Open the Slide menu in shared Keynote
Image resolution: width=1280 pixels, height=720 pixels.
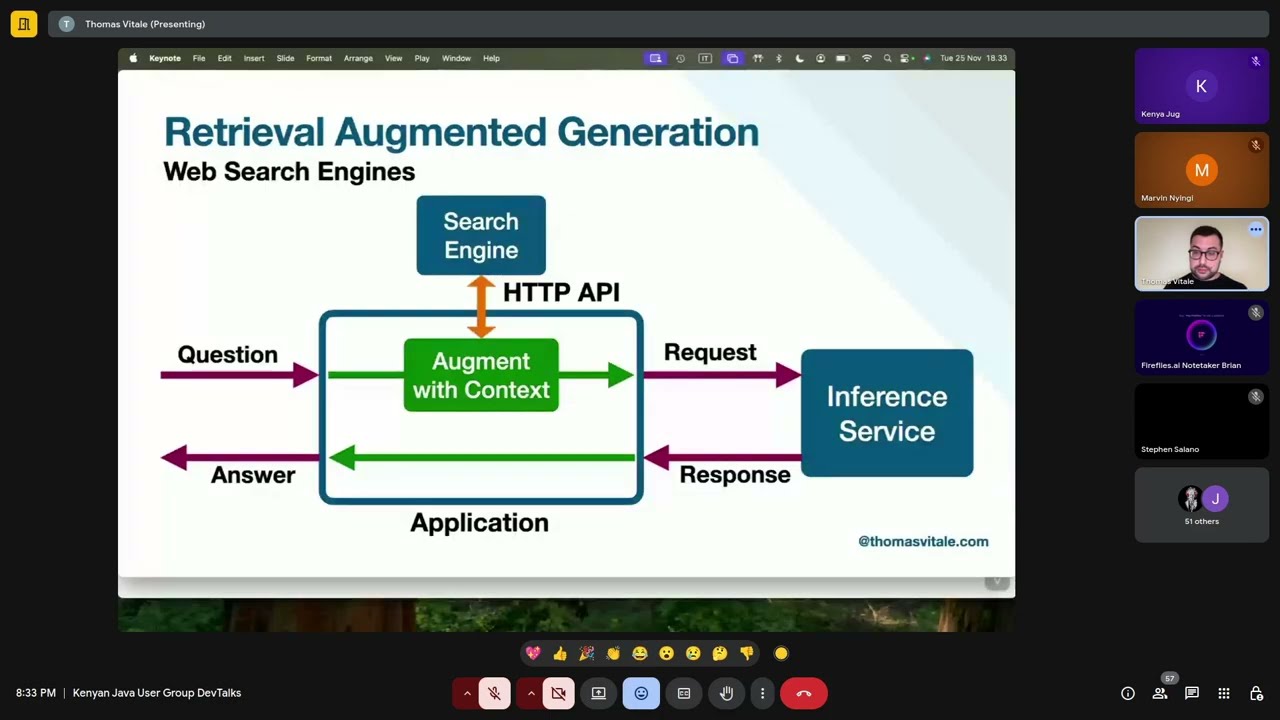[x=285, y=58]
